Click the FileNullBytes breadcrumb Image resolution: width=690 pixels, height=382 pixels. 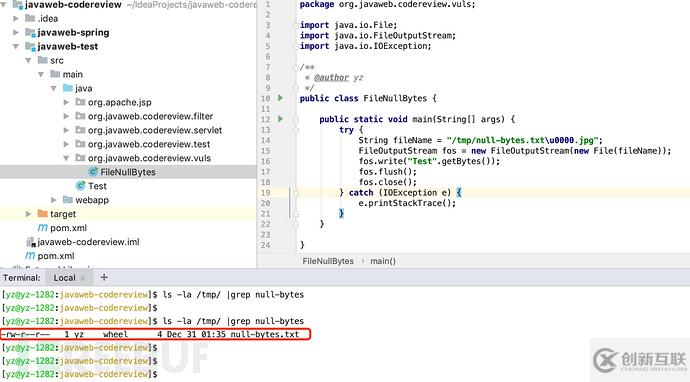pos(328,261)
